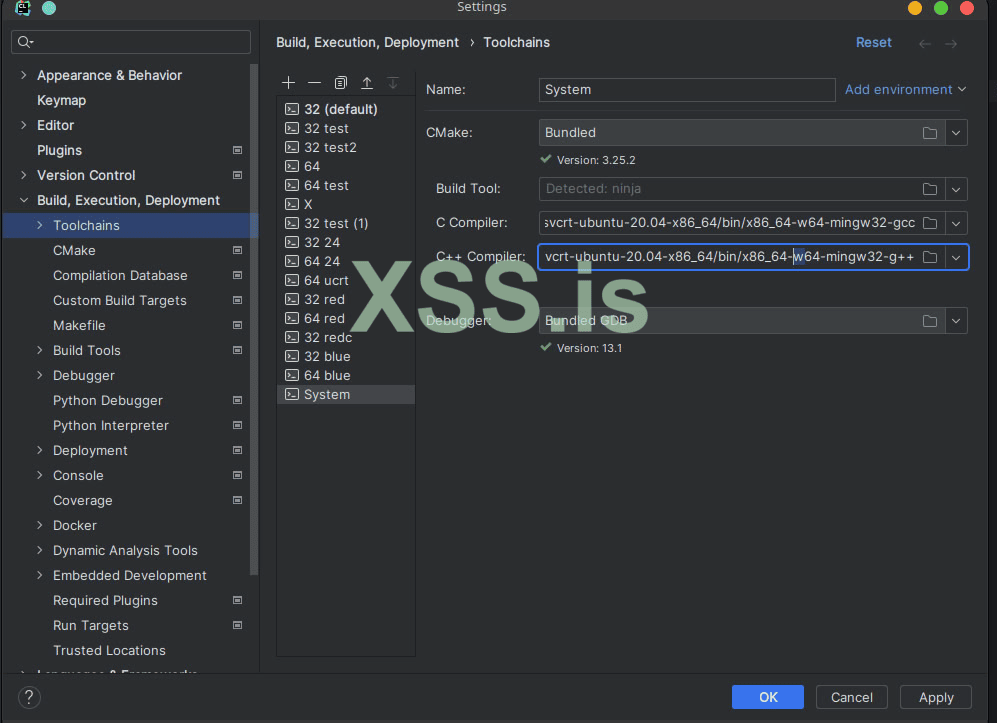Browse for Debugger folder icon
The image size is (997, 723).
(x=930, y=320)
